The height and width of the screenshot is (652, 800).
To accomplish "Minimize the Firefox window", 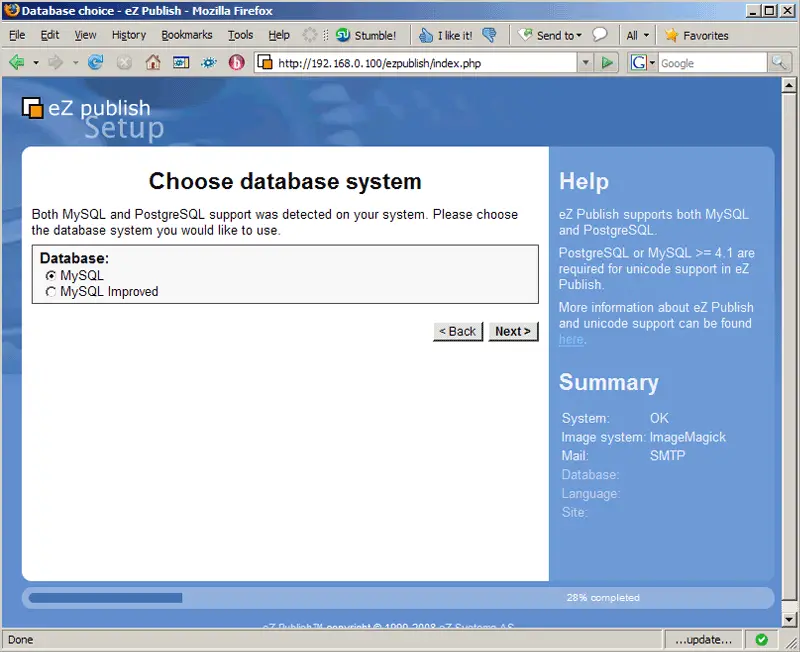I will coord(753,10).
